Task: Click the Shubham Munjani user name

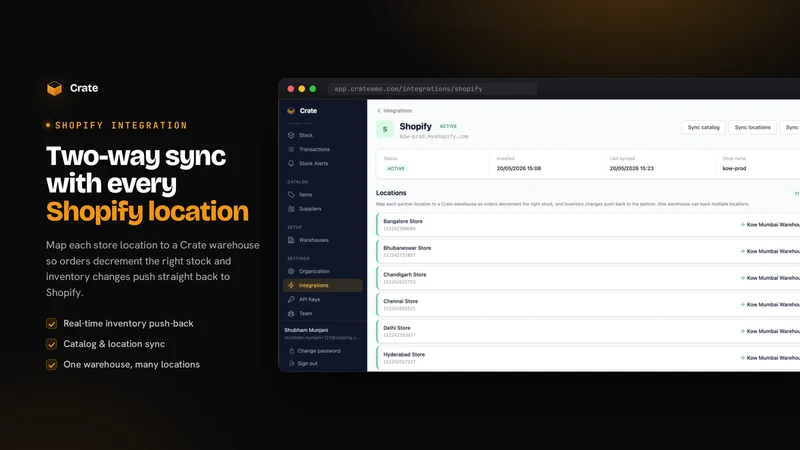Action: point(306,330)
